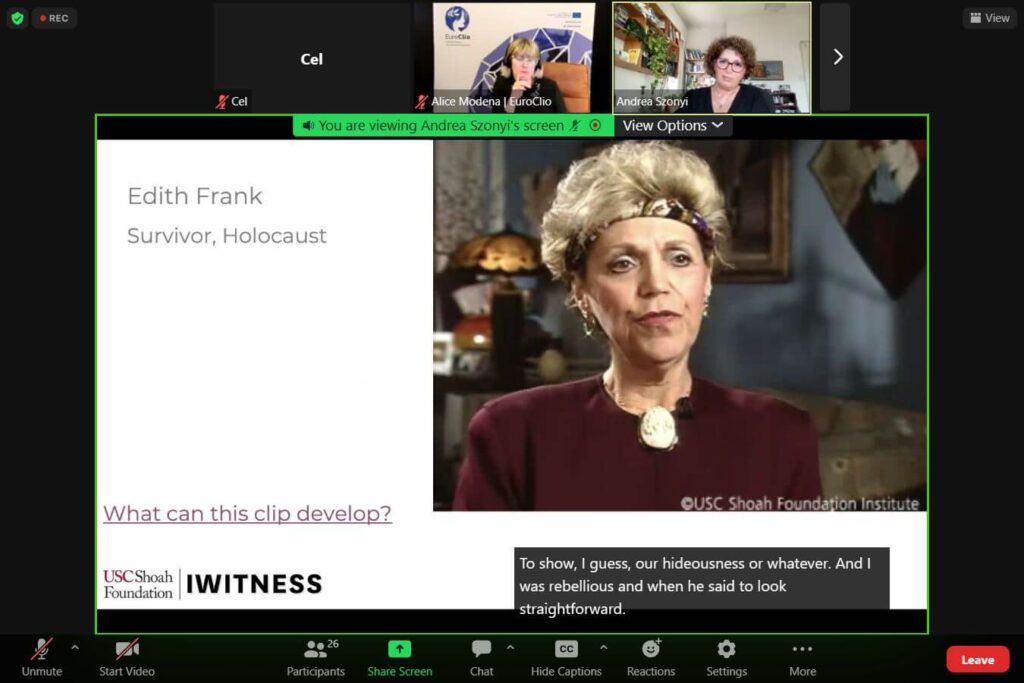Click the More three-dots icon

point(802,649)
